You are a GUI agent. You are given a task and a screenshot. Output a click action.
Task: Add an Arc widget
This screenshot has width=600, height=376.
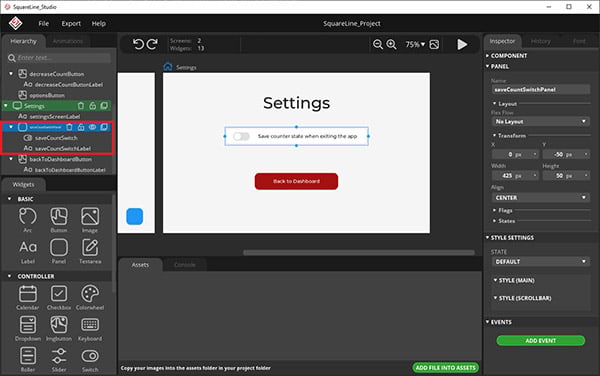point(28,220)
